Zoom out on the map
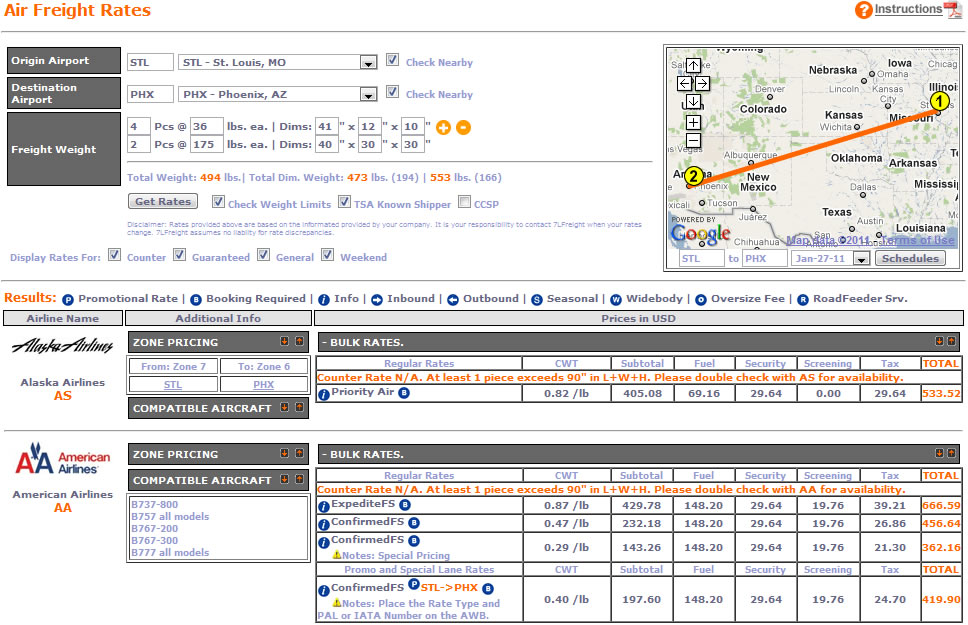 693,140
